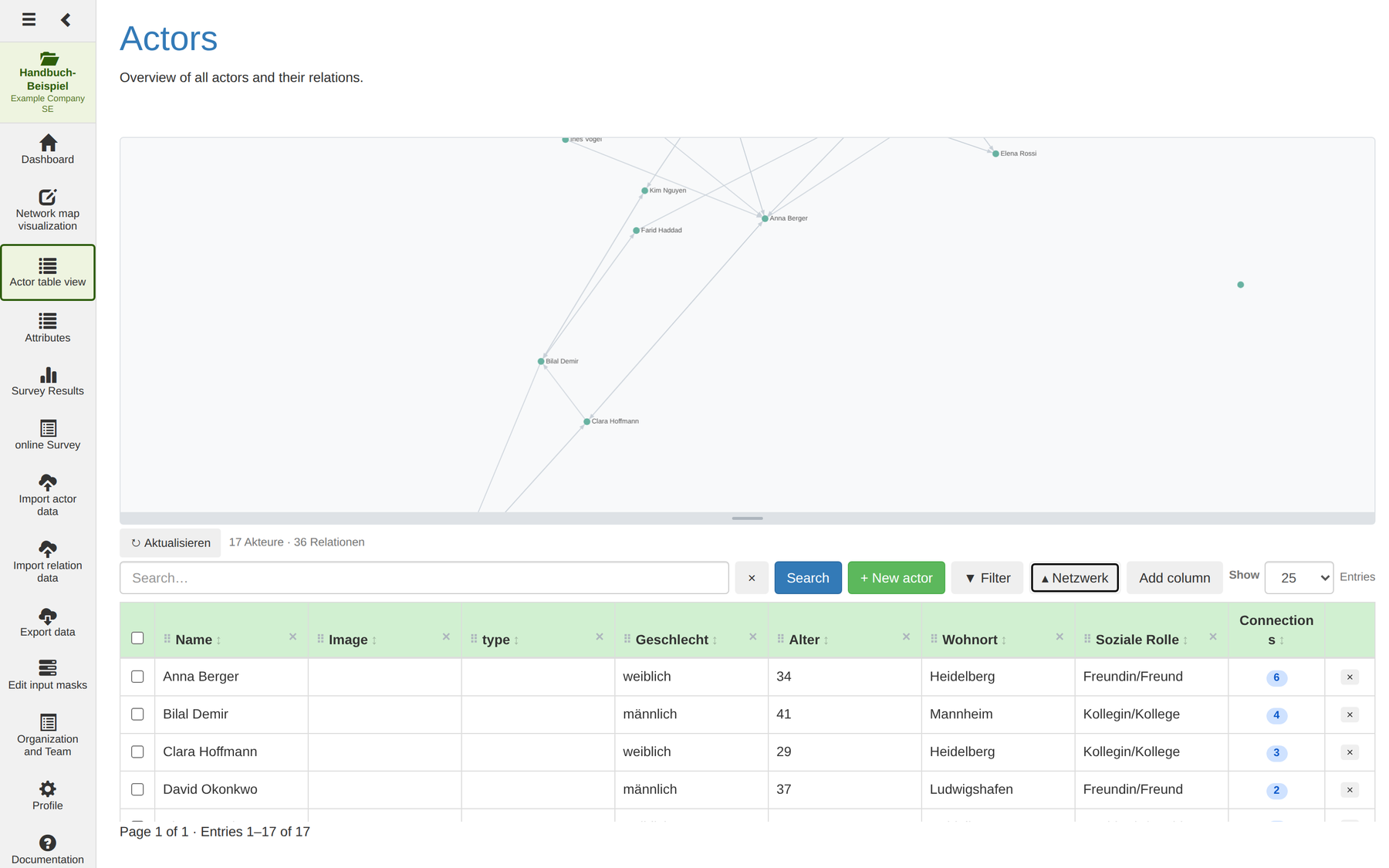Toggle the select-all checkbox in header
The width and height of the screenshot is (1389, 868).
[137, 638]
